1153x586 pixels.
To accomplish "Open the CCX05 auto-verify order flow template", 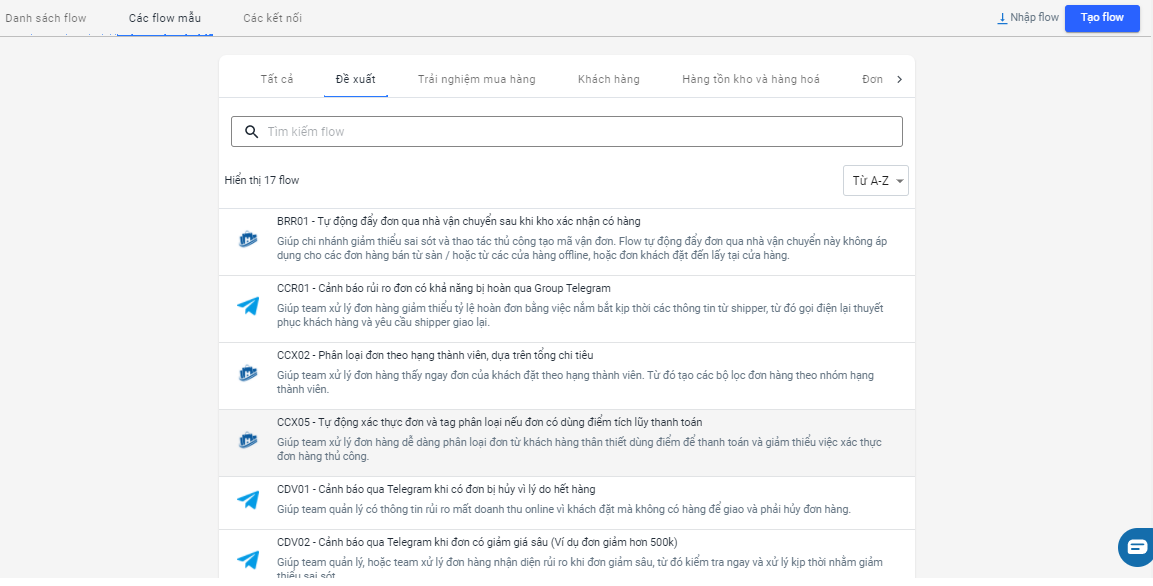I will pyautogui.click(x=496, y=423).
